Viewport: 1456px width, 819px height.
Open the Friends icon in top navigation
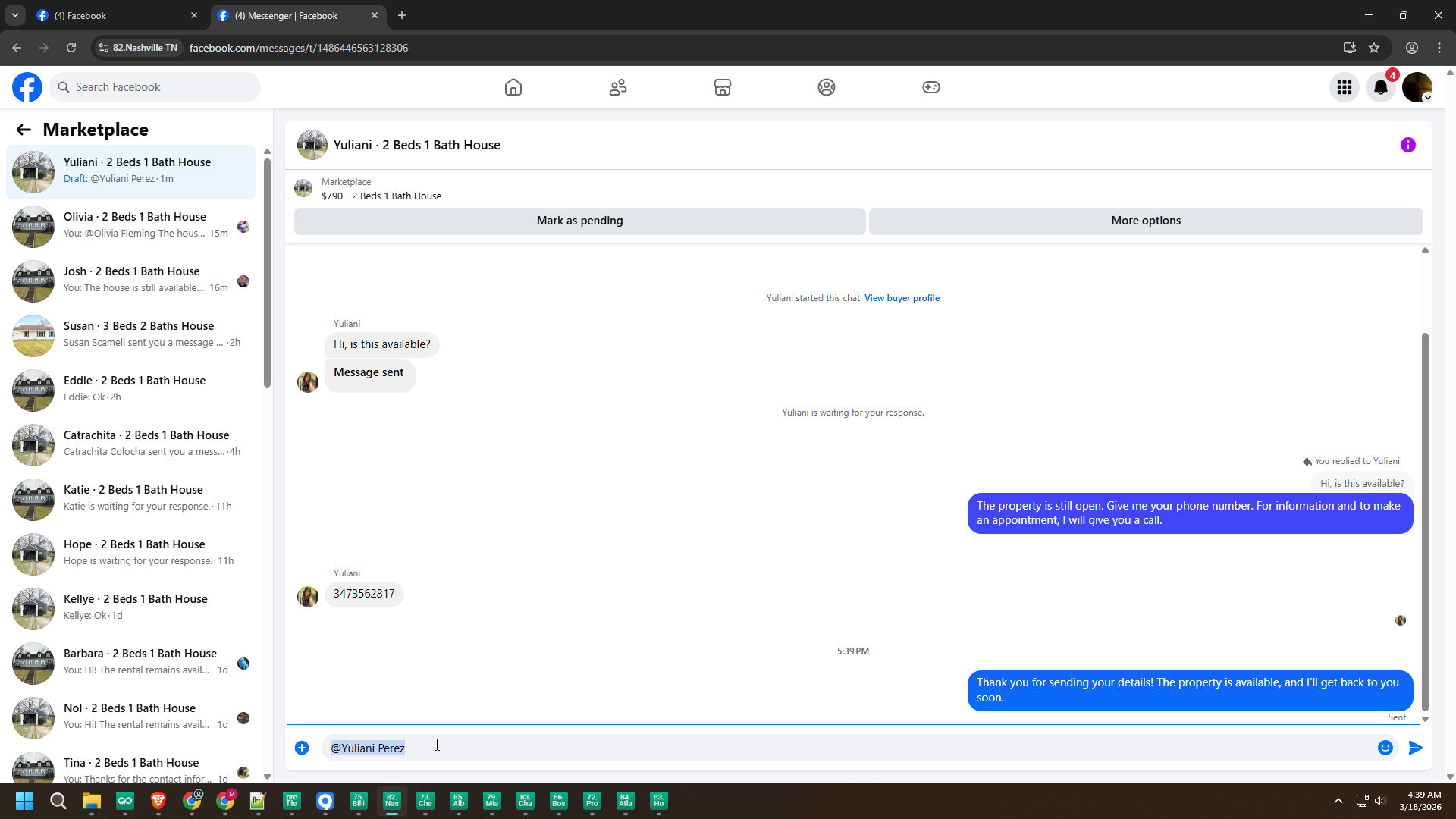(x=618, y=87)
